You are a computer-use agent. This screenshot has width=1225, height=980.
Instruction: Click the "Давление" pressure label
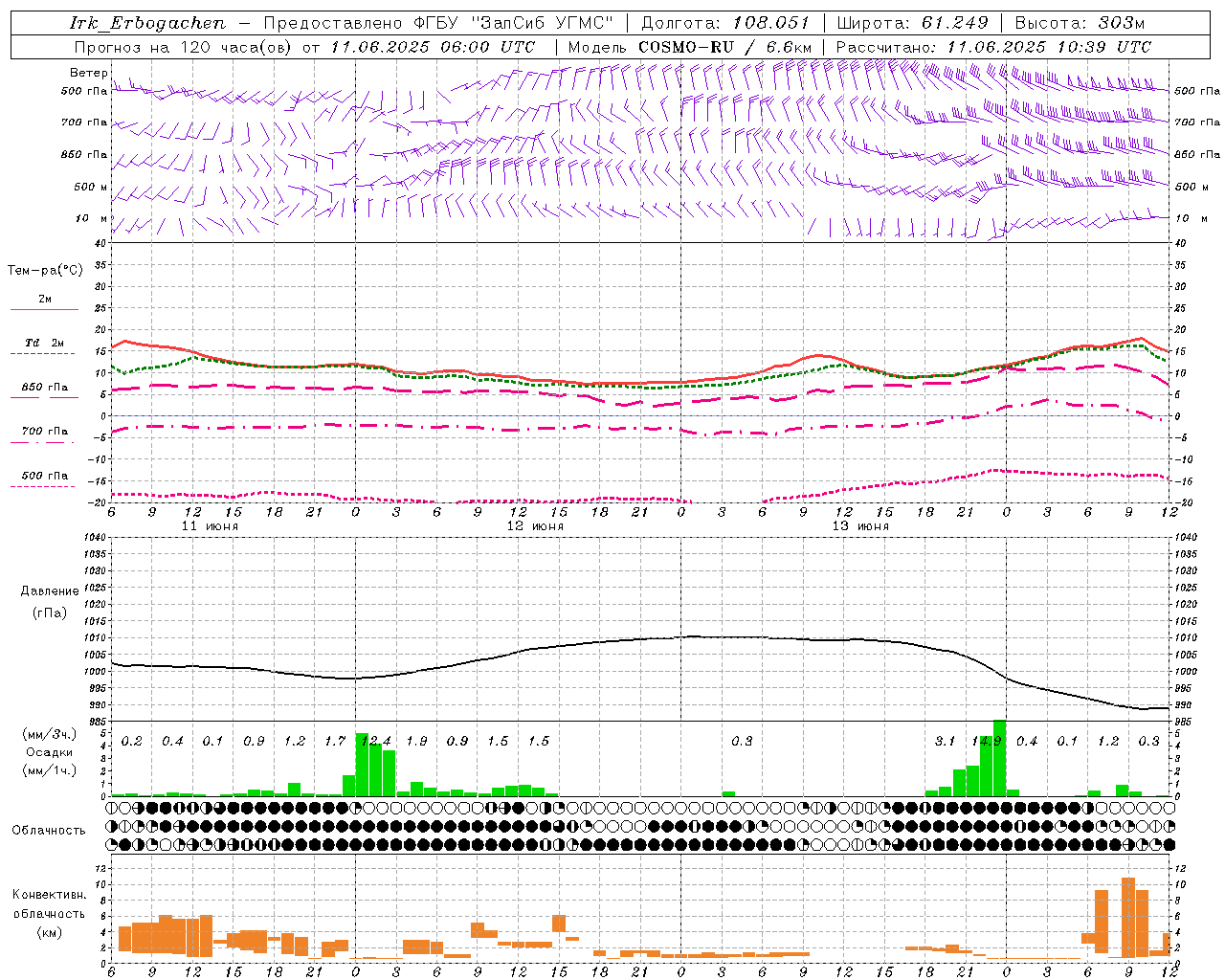tap(50, 590)
